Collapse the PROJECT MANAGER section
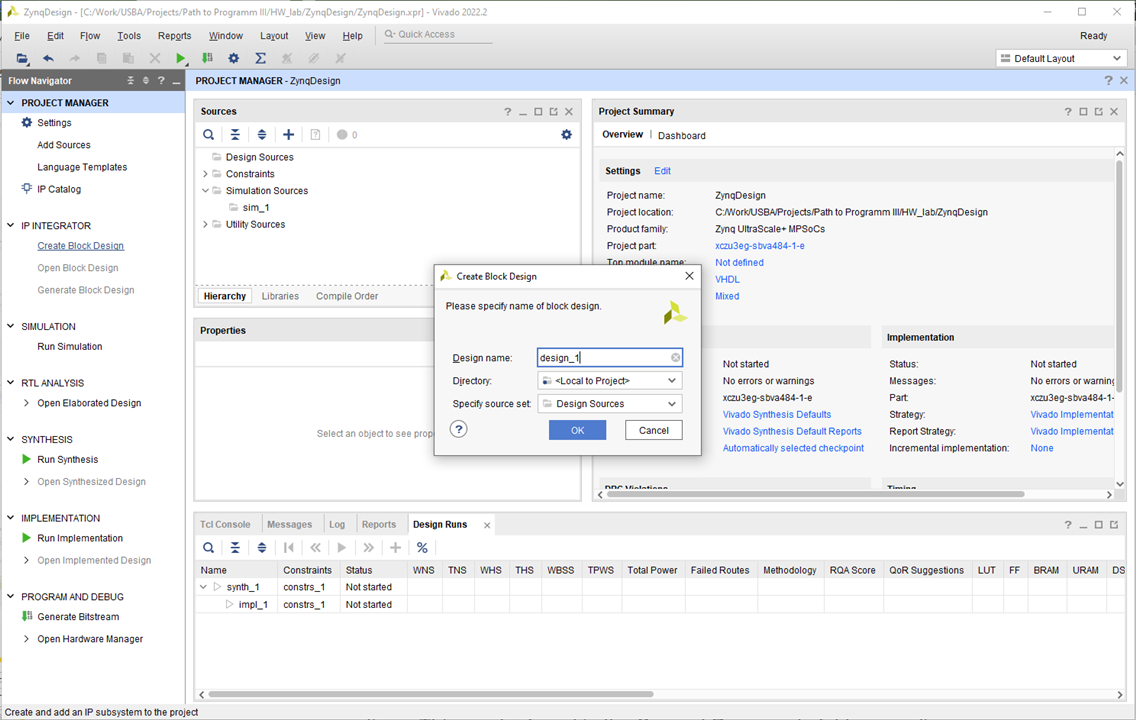The image size is (1136, 720). click(11, 103)
